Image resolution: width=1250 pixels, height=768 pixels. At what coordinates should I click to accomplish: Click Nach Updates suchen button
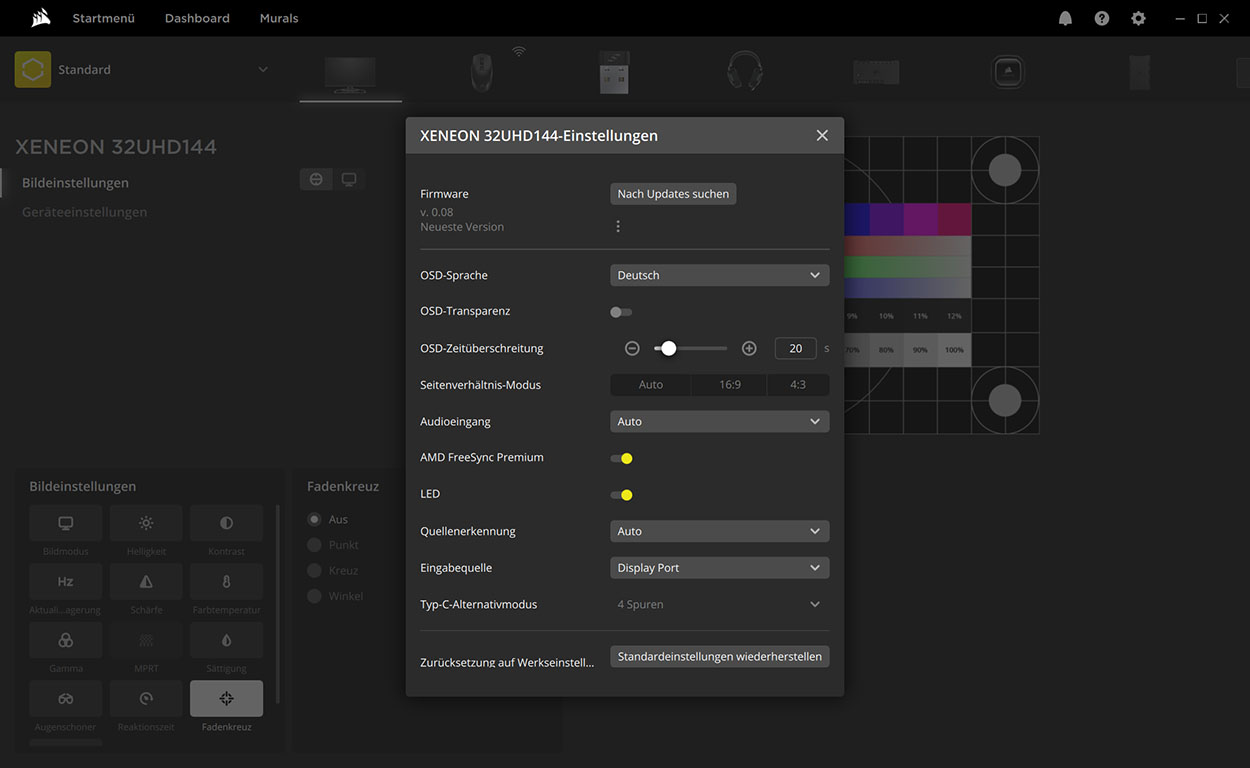673,194
